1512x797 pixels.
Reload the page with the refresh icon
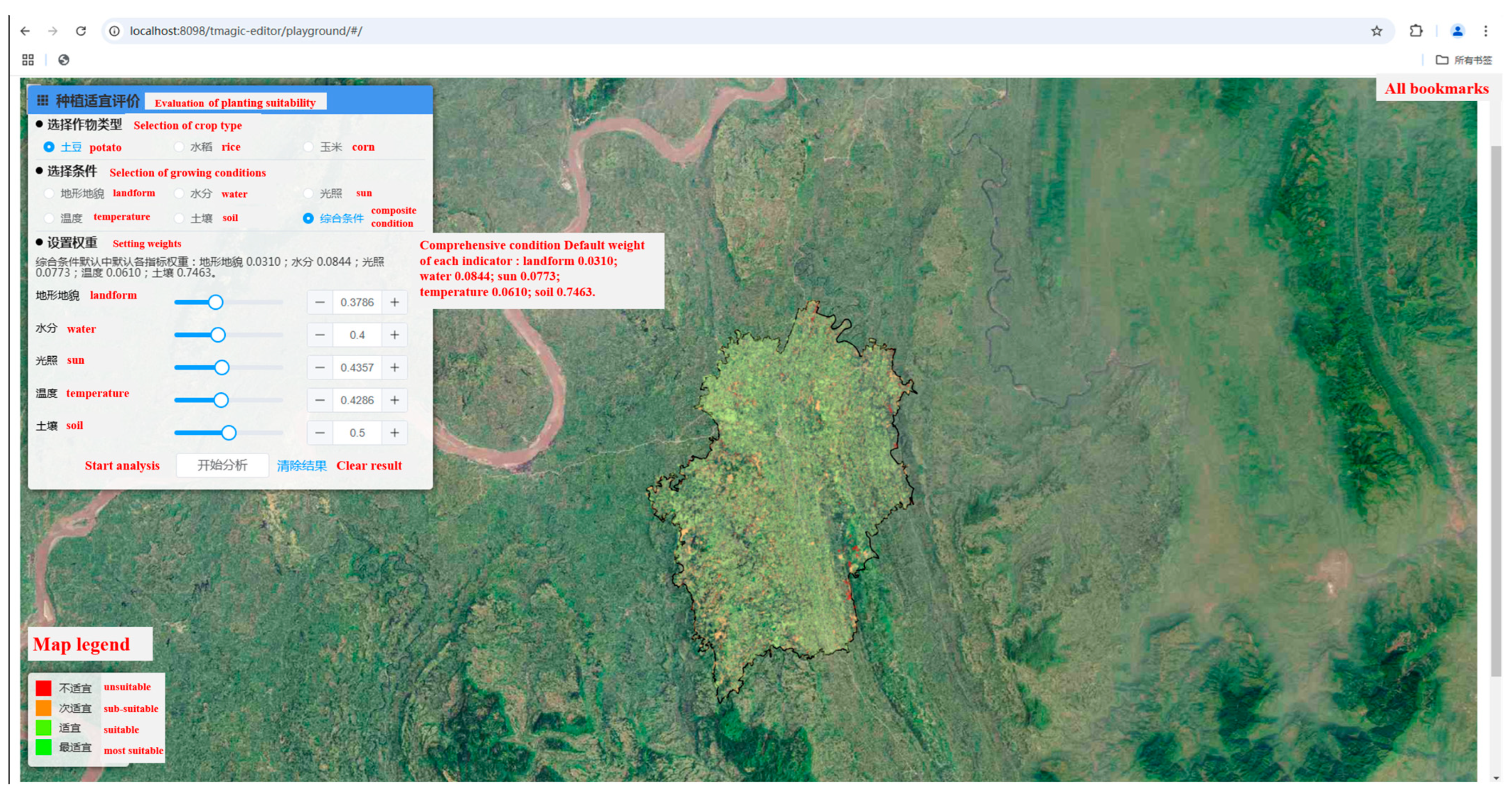[81, 31]
